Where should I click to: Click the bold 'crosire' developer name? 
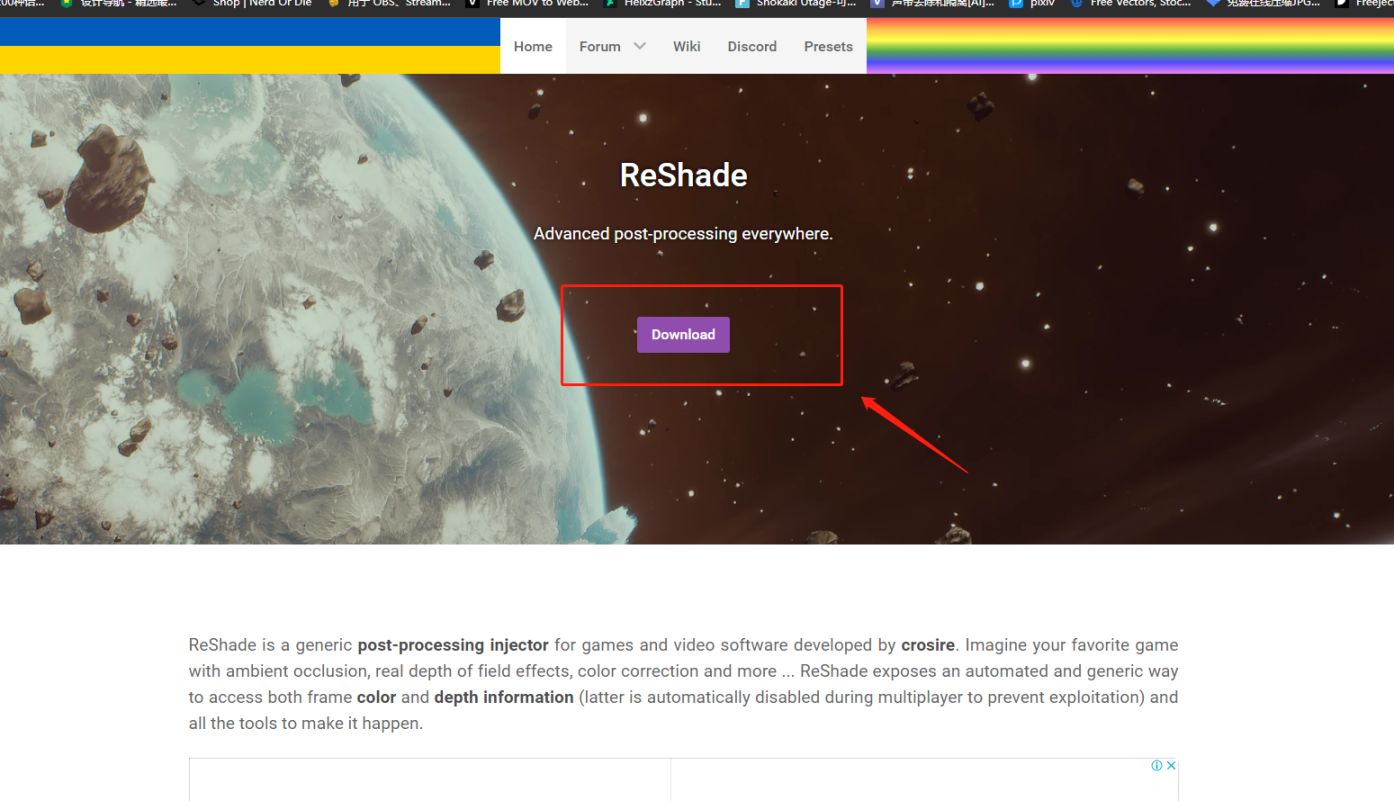pyautogui.click(x=928, y=645)
